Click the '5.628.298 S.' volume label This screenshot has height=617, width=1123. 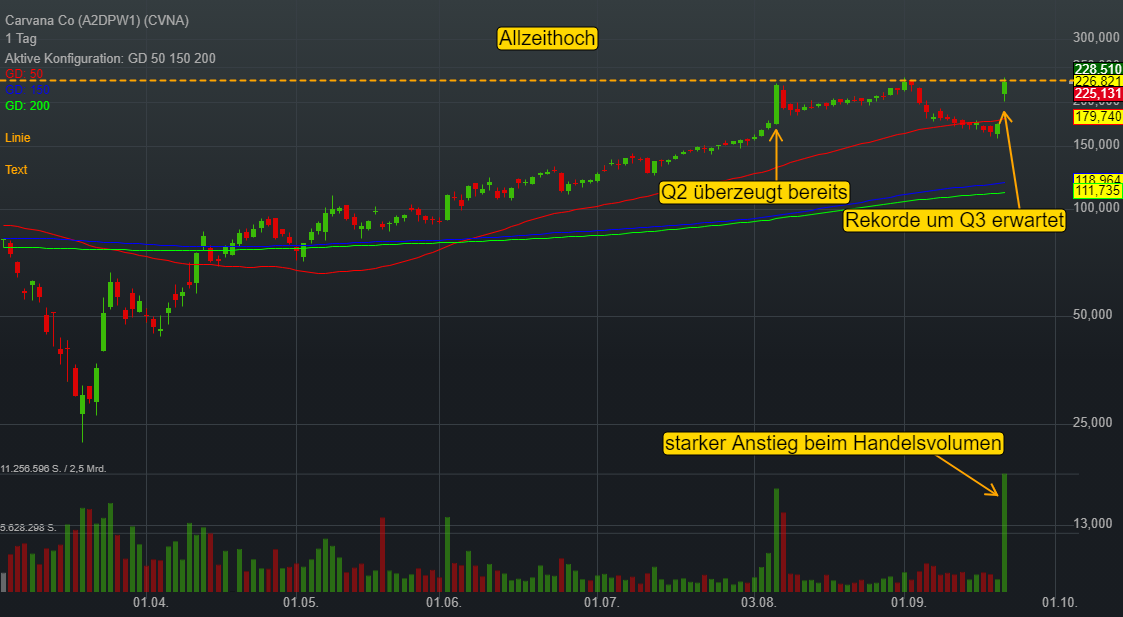(x=28, y=527)
